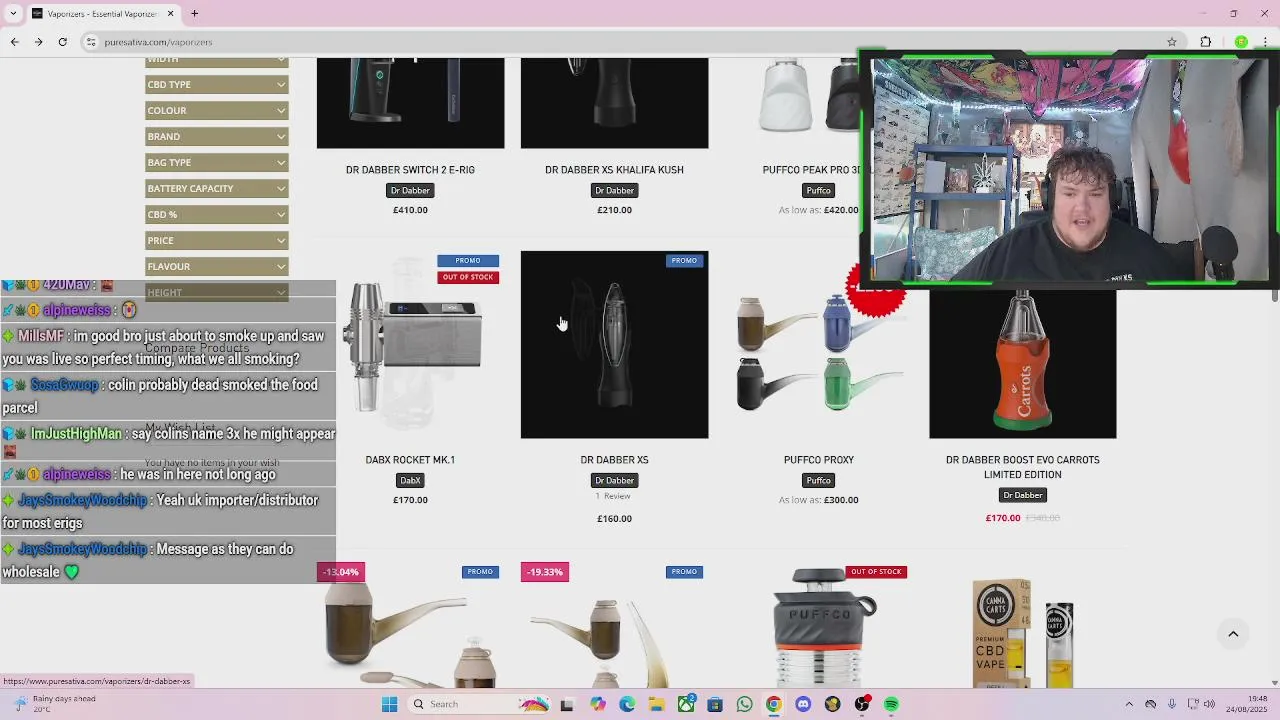Screen dimensions: 1280x720
Task: Click DabX brand tag under Rocket MK.1
Action: click(x=410, y=480)
